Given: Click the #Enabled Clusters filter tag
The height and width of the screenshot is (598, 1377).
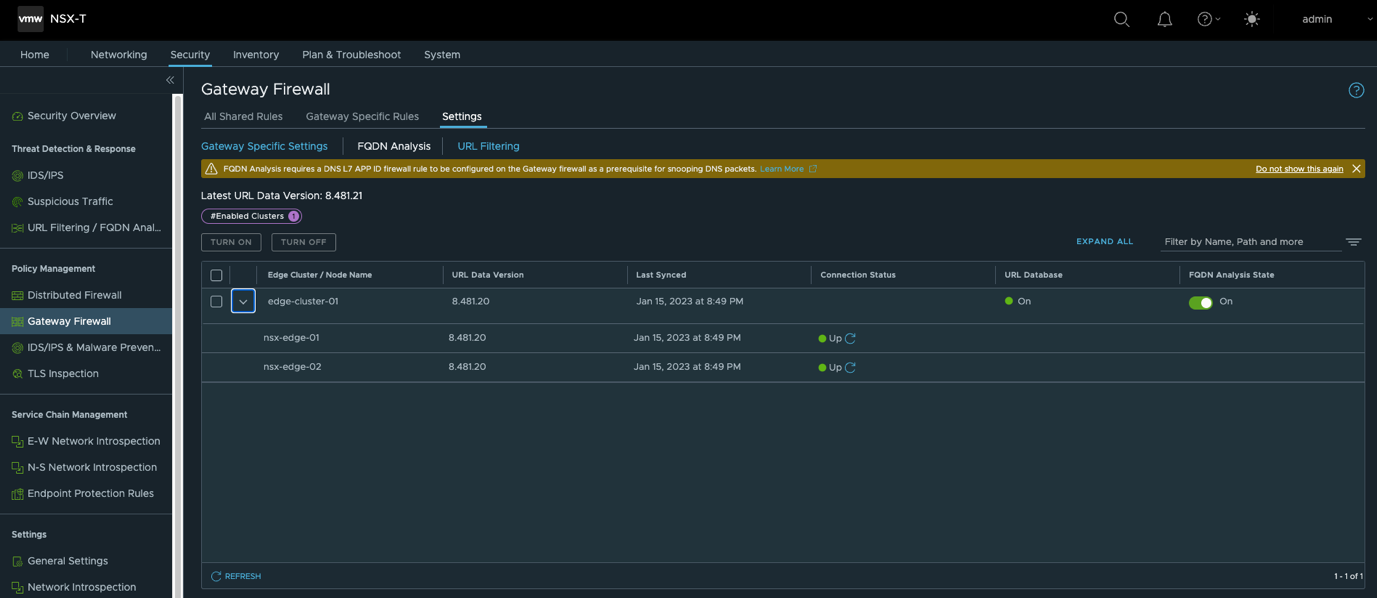Looking at the screenshot, I should click(251, 216).
